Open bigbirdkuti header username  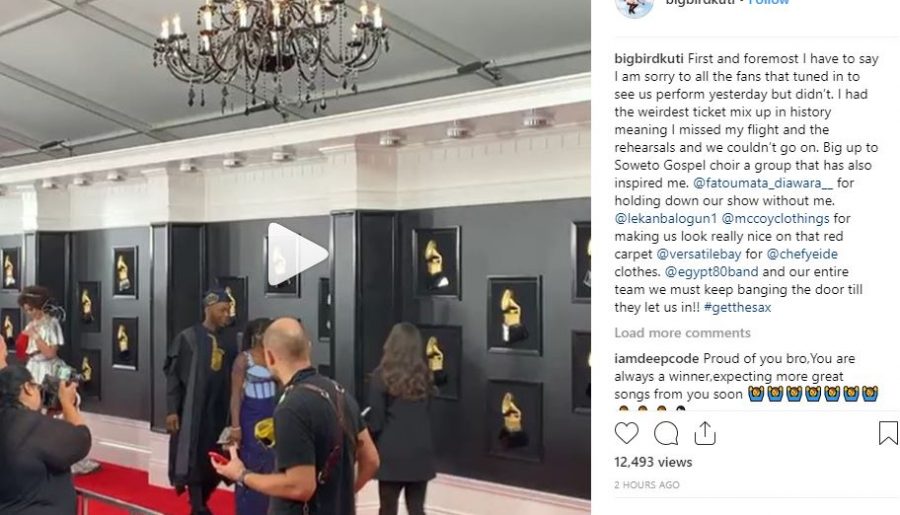coord(700,2)
